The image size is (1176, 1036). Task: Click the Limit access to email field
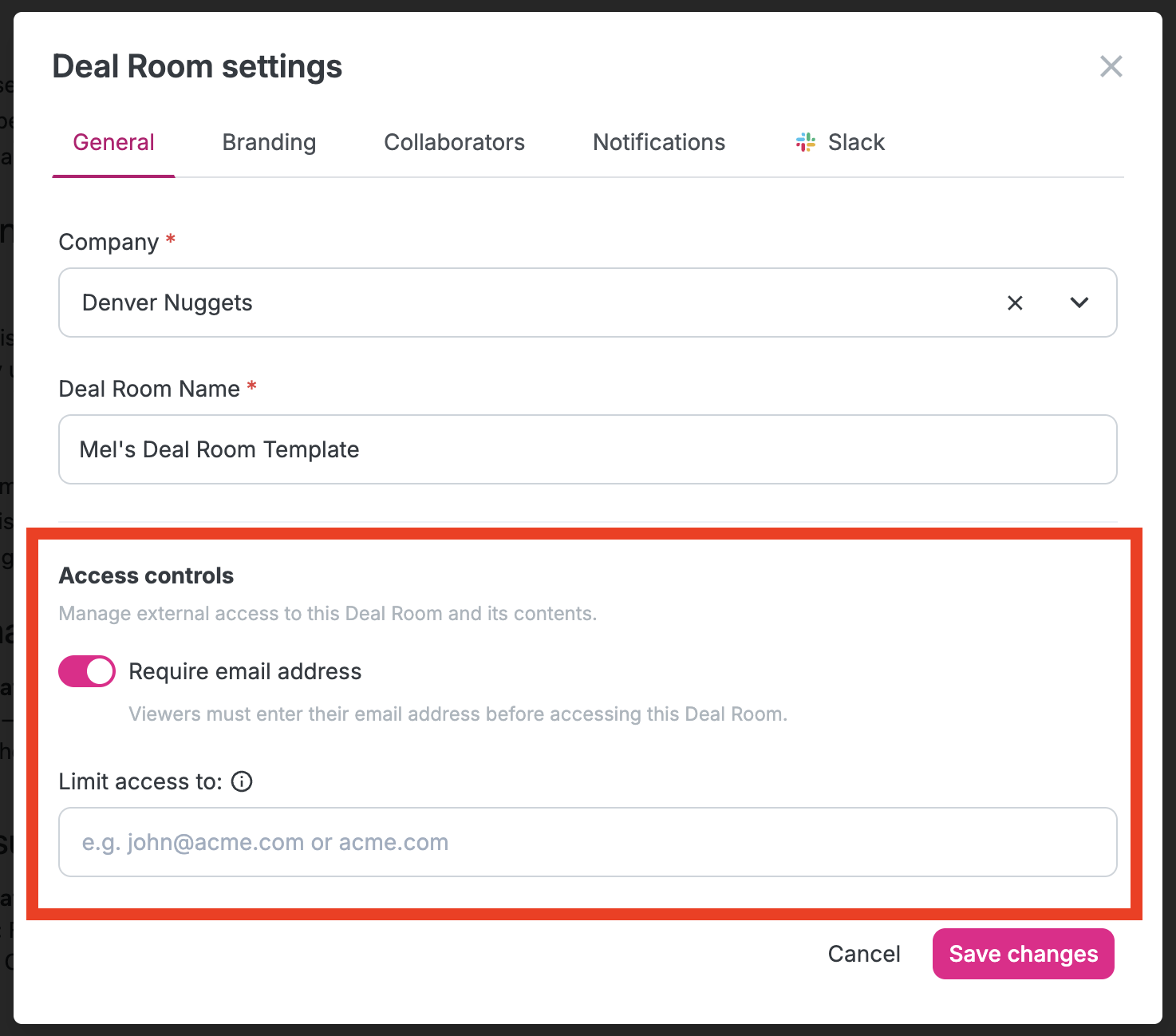point(588,842)
